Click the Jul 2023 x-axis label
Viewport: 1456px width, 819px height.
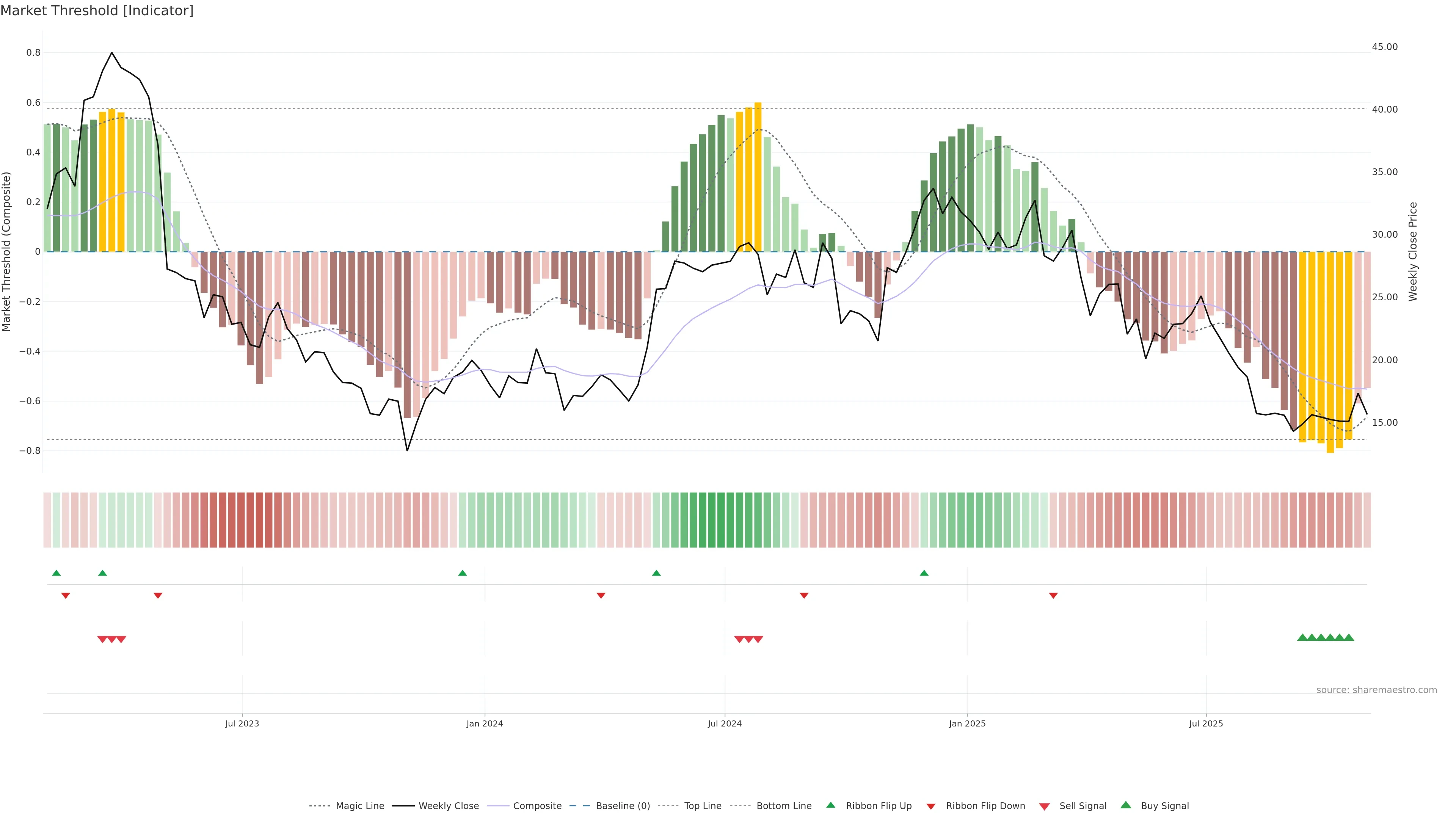tap(242, 723)
